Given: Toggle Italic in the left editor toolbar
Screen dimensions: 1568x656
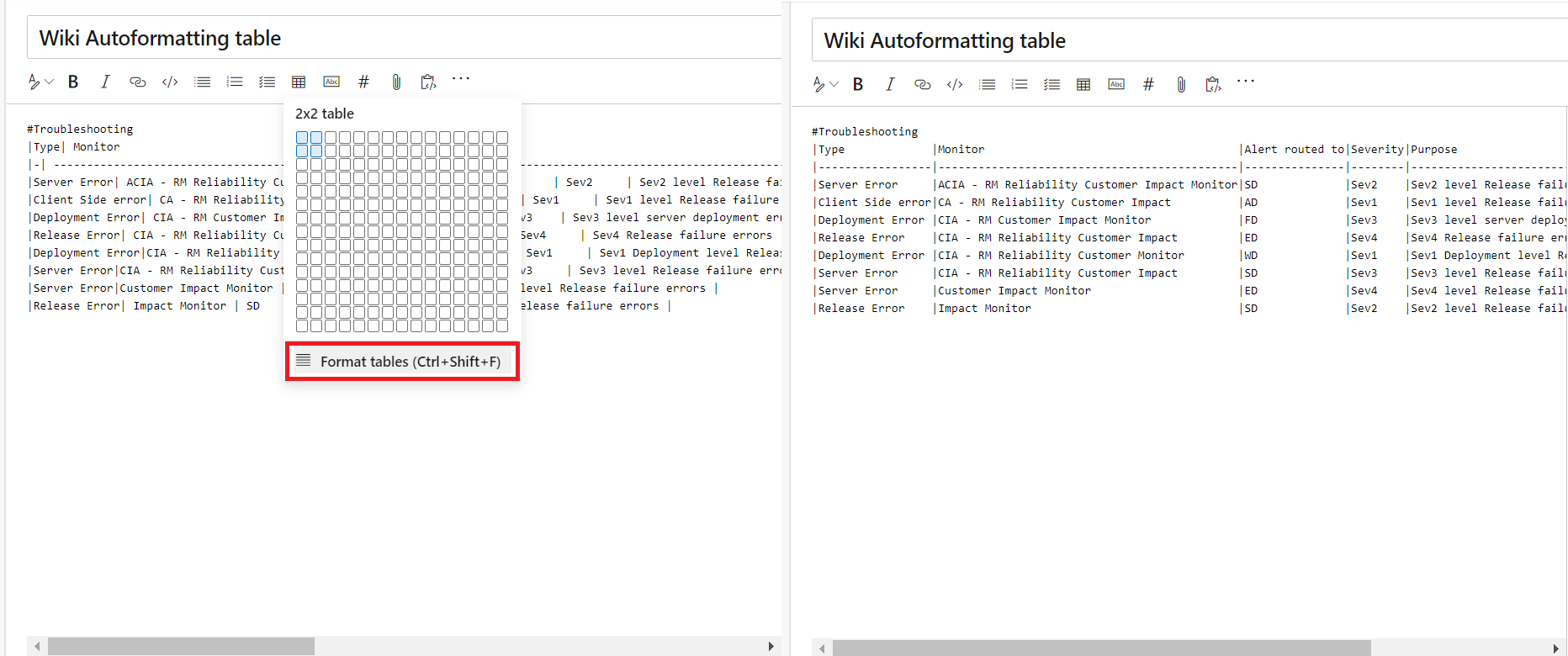Looking at the screenshot, I should pyautogui.click(x=105, y=82).
